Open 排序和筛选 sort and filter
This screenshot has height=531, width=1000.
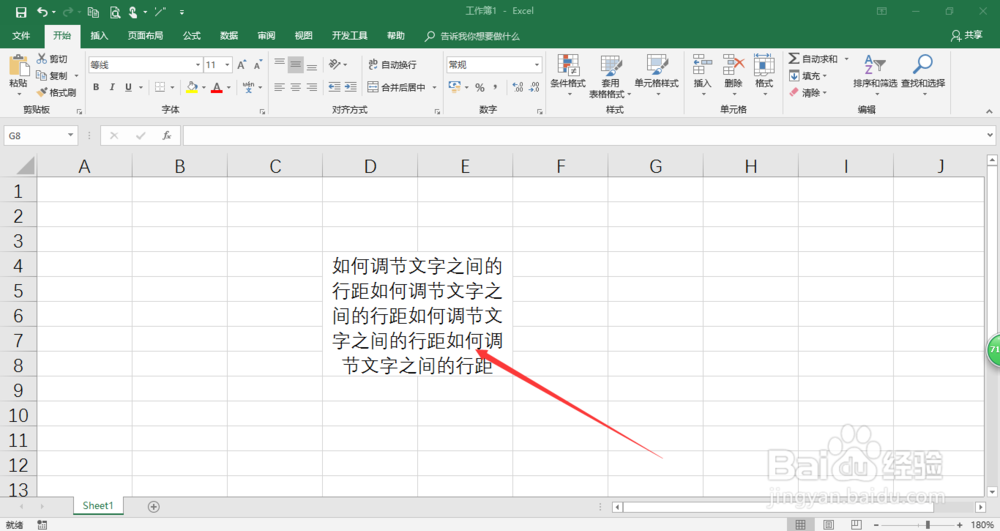[875, 74]
